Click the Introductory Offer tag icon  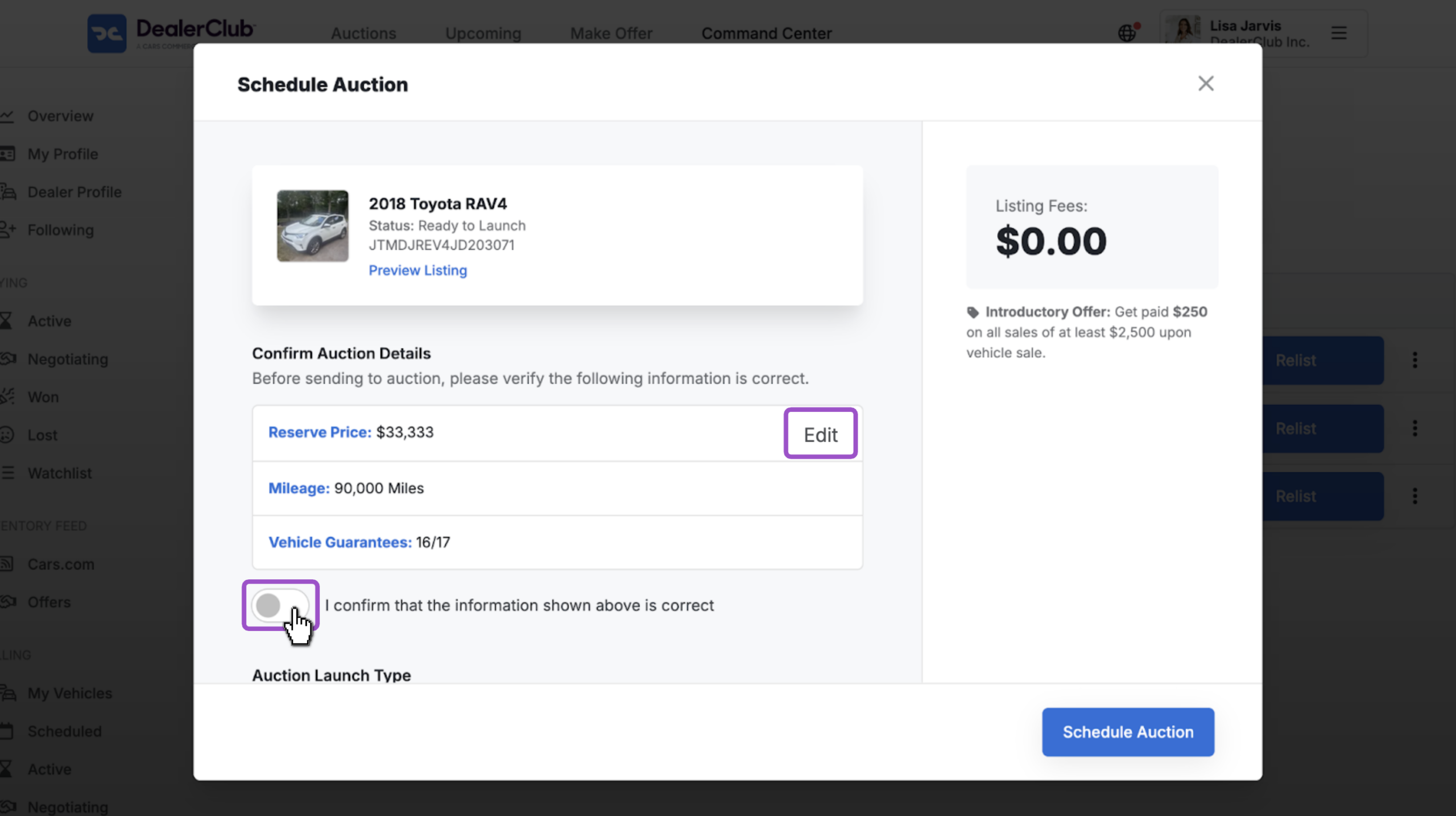point(973,312)
